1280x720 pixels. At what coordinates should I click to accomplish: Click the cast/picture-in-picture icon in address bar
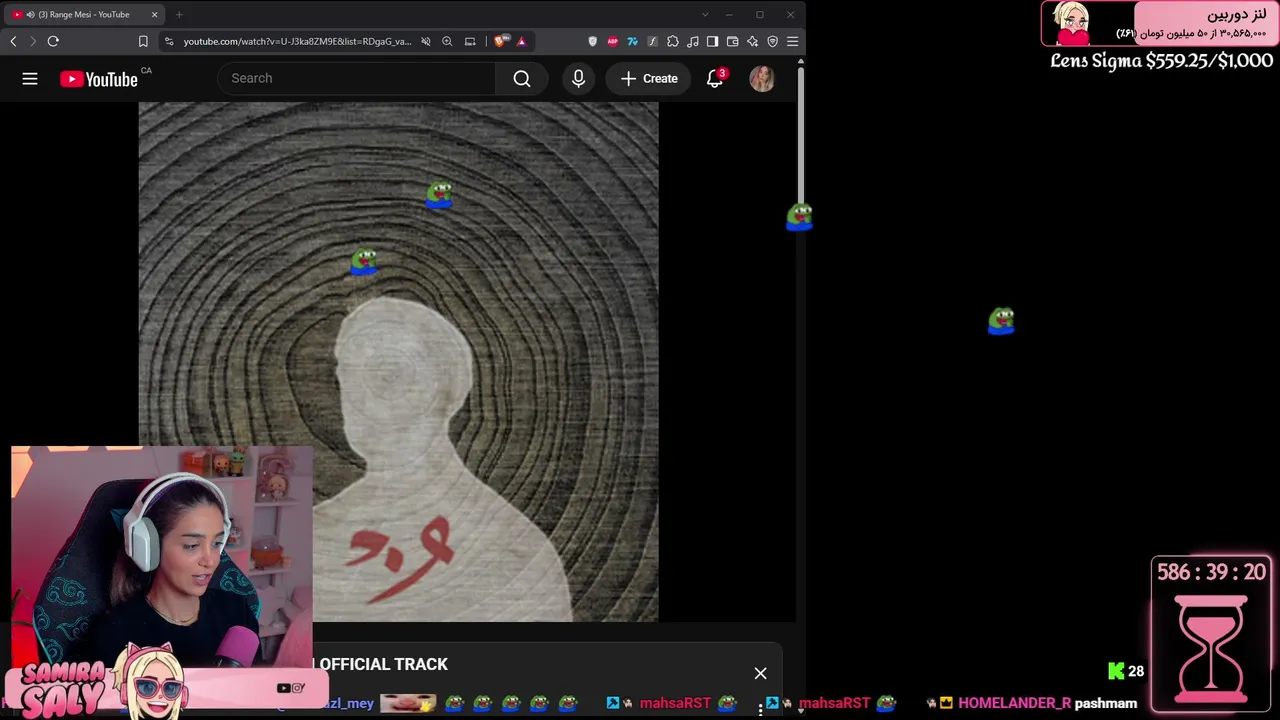click(x=470, y=41)
